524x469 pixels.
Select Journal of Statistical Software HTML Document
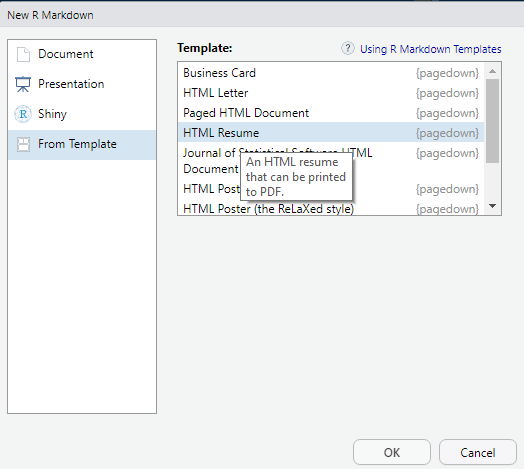point(331,161)
